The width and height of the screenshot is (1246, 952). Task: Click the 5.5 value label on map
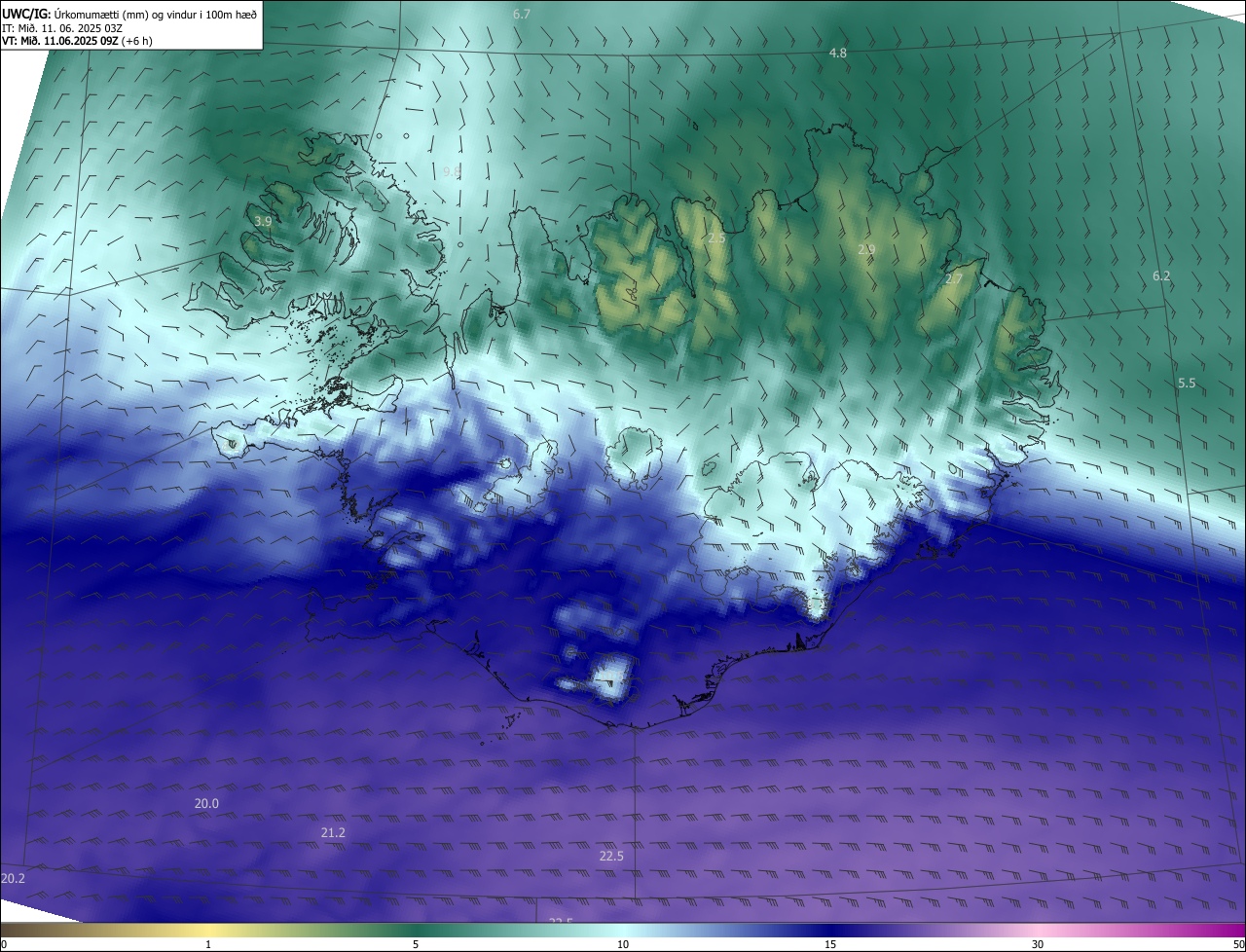click(x=1187, y=384)
